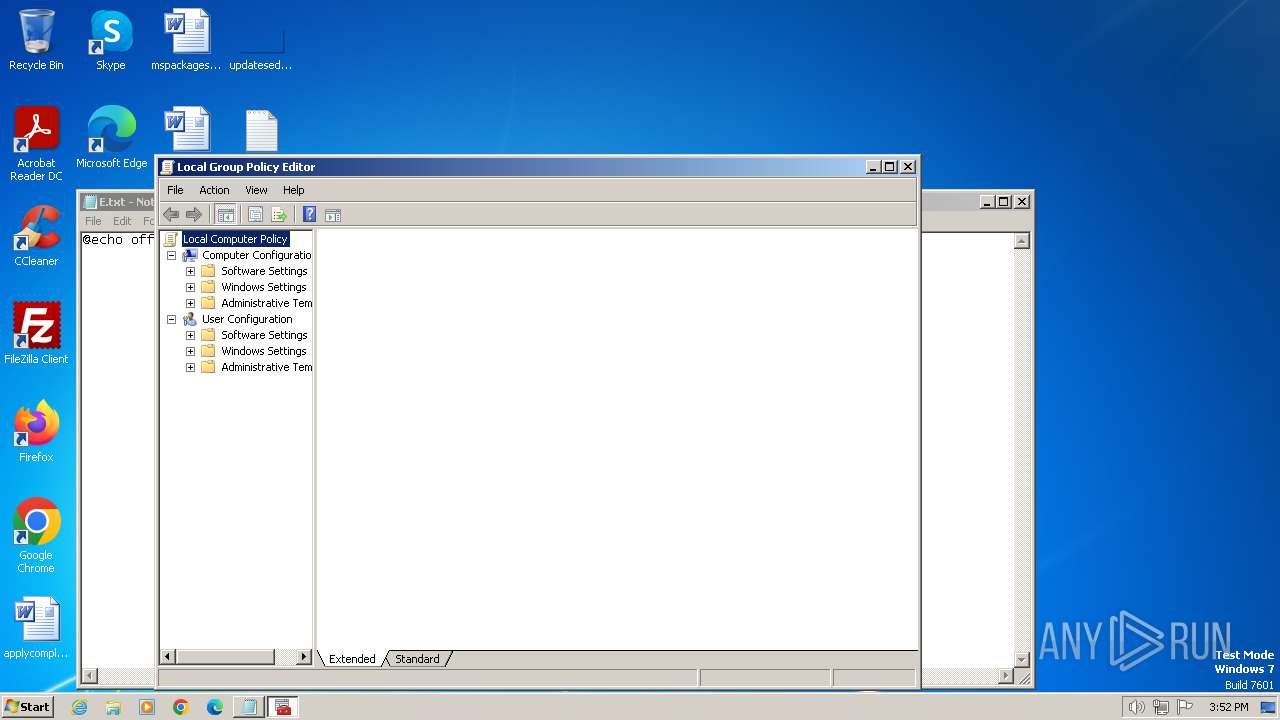Collapse the User Configuration node

171,319
